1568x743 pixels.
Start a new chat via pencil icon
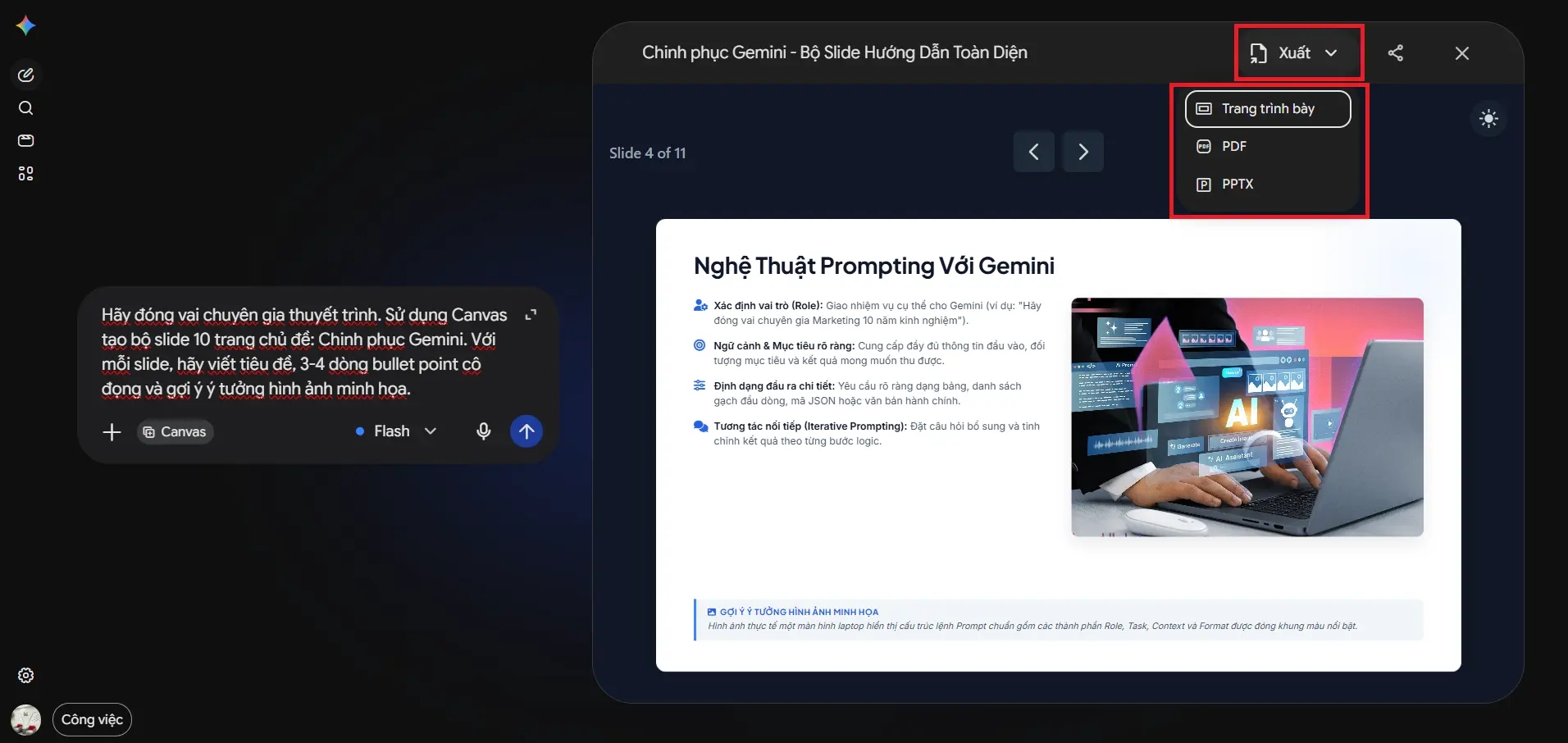coord(25,75)
